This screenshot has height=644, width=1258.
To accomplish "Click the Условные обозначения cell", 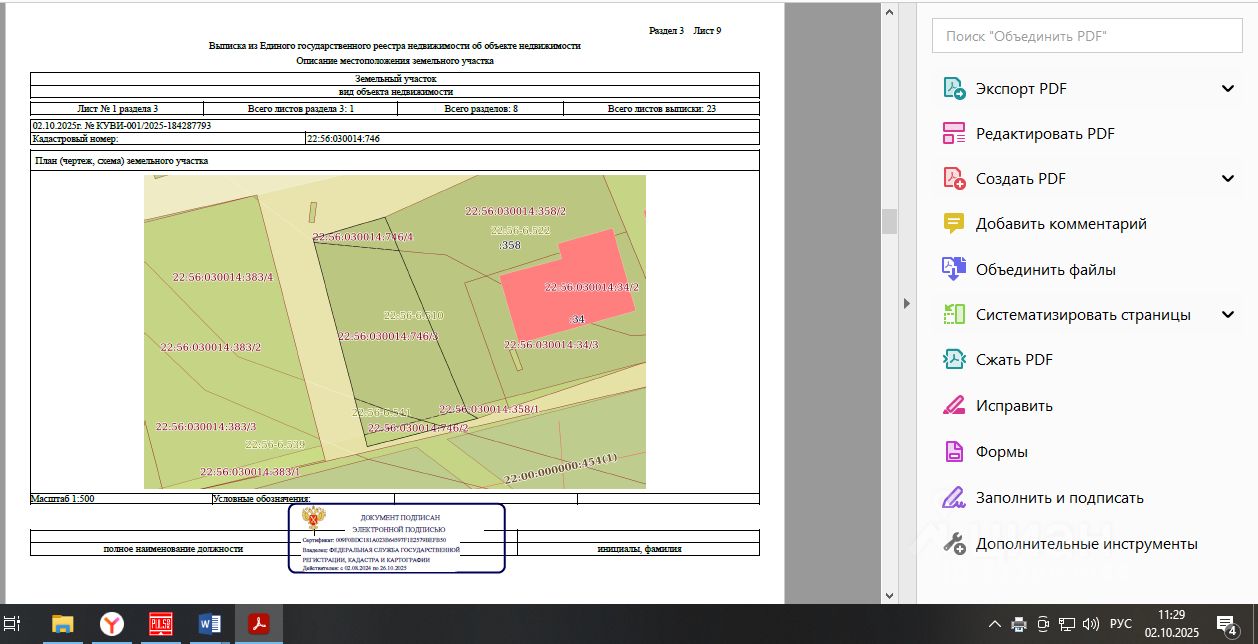I will [x=303, y=498].
